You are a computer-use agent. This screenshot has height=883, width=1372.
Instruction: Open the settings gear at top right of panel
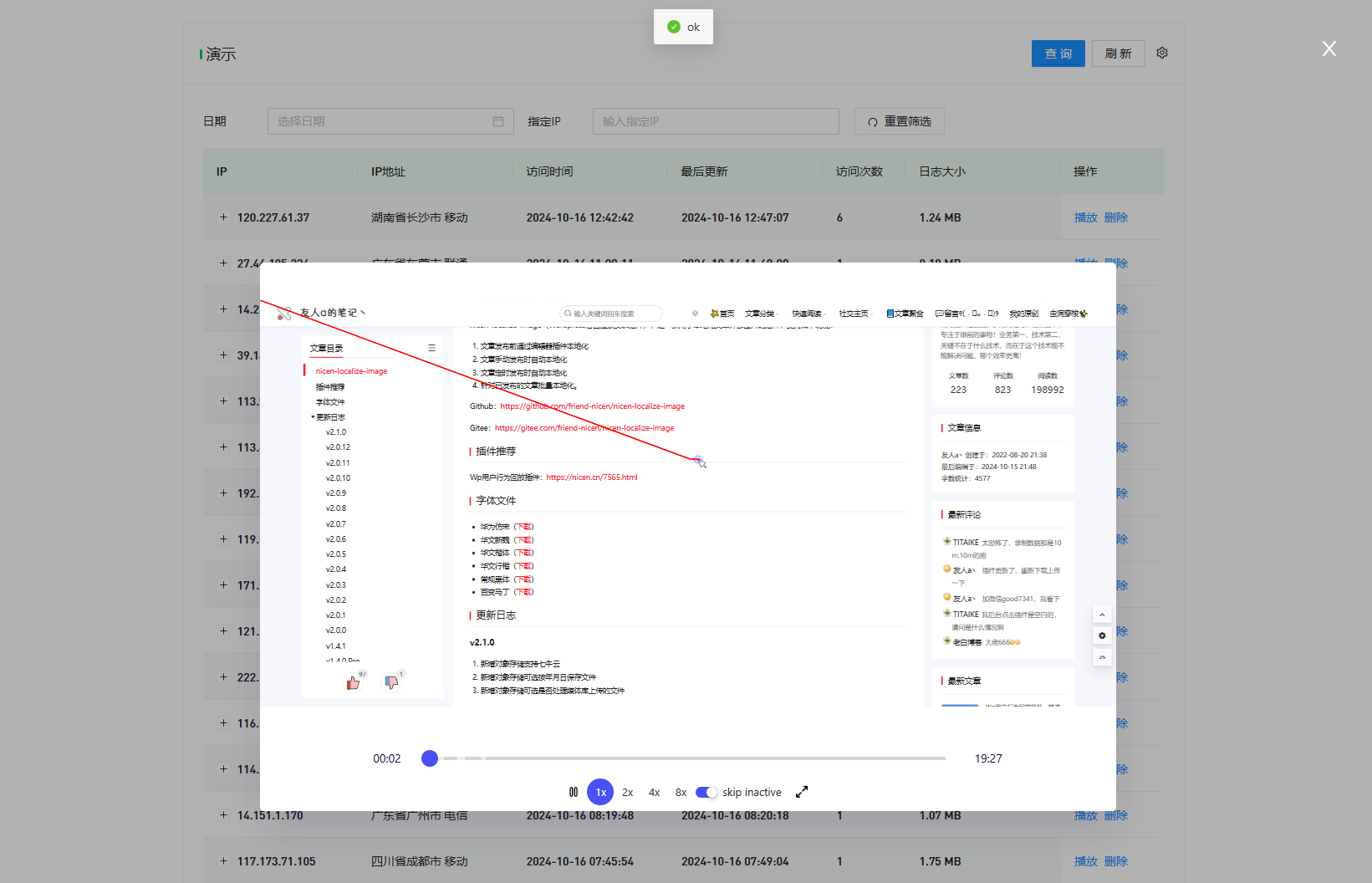[x=1161, y=52]
